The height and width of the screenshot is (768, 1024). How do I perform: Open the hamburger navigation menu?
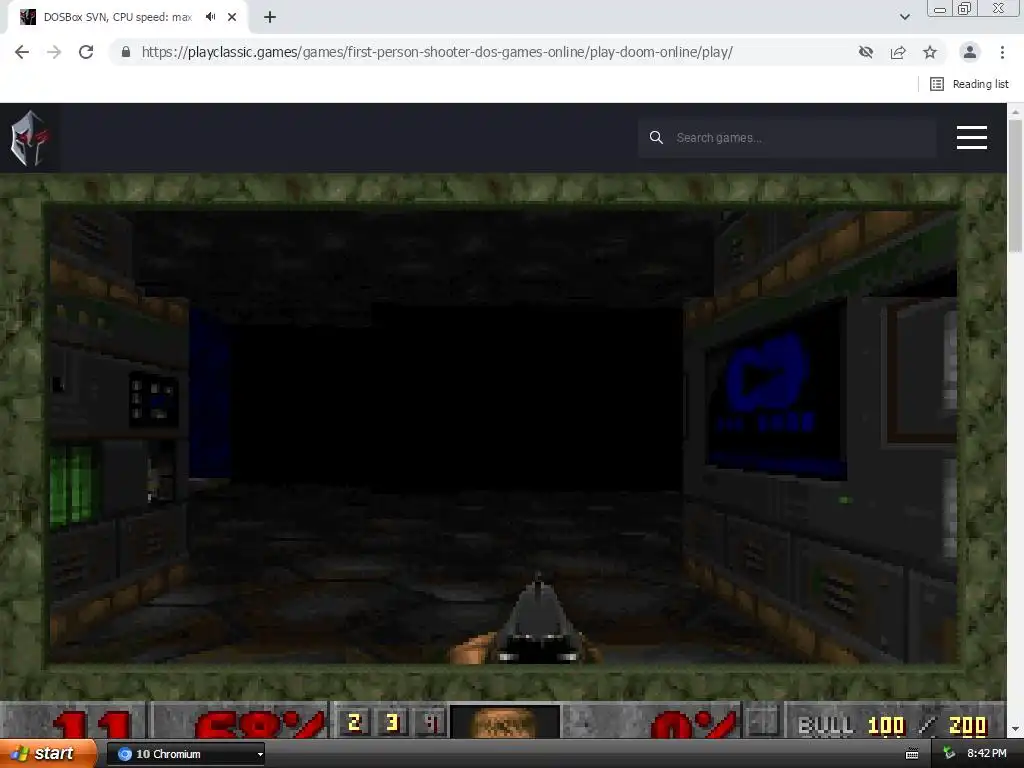pos(972,138)
